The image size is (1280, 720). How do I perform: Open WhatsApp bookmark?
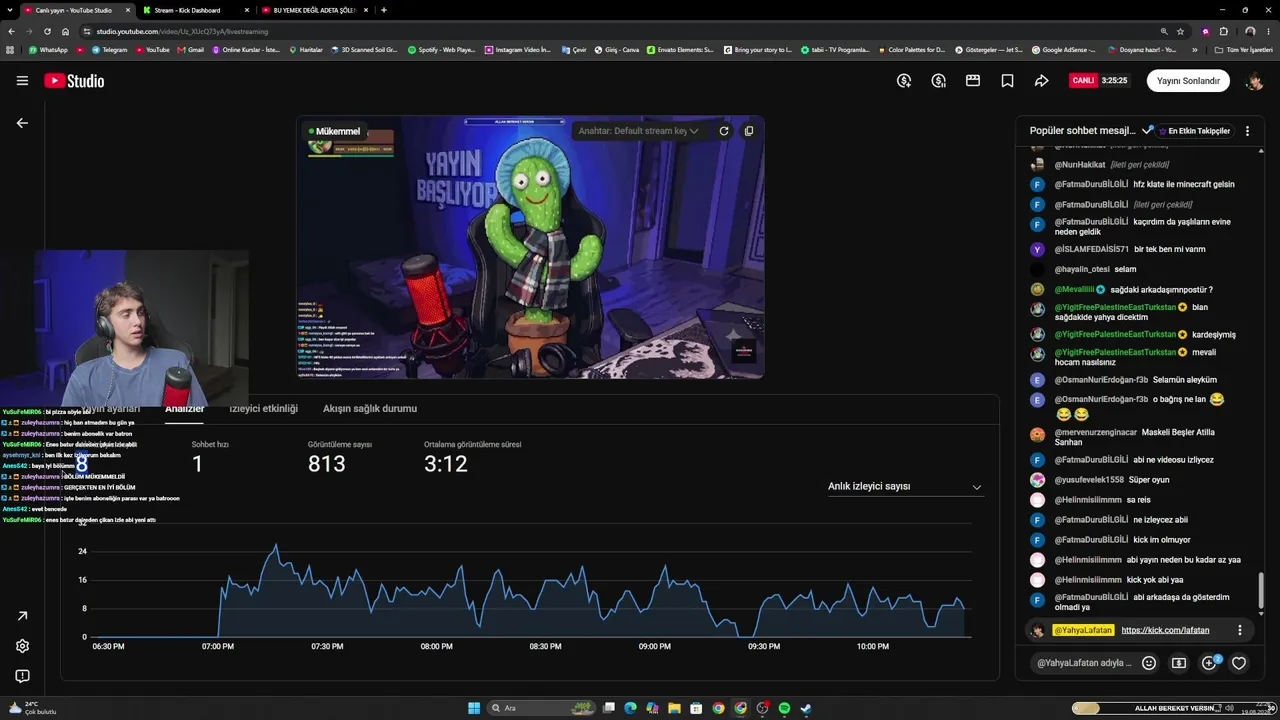pyautogui.click(x=49, y=49)
